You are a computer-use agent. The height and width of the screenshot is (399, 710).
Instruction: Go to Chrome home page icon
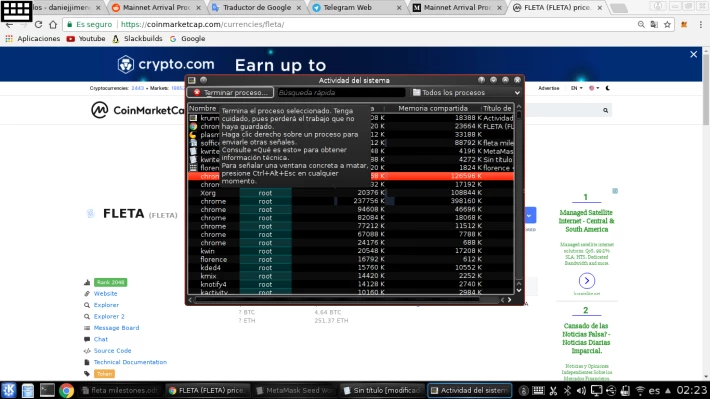point(53,24)
